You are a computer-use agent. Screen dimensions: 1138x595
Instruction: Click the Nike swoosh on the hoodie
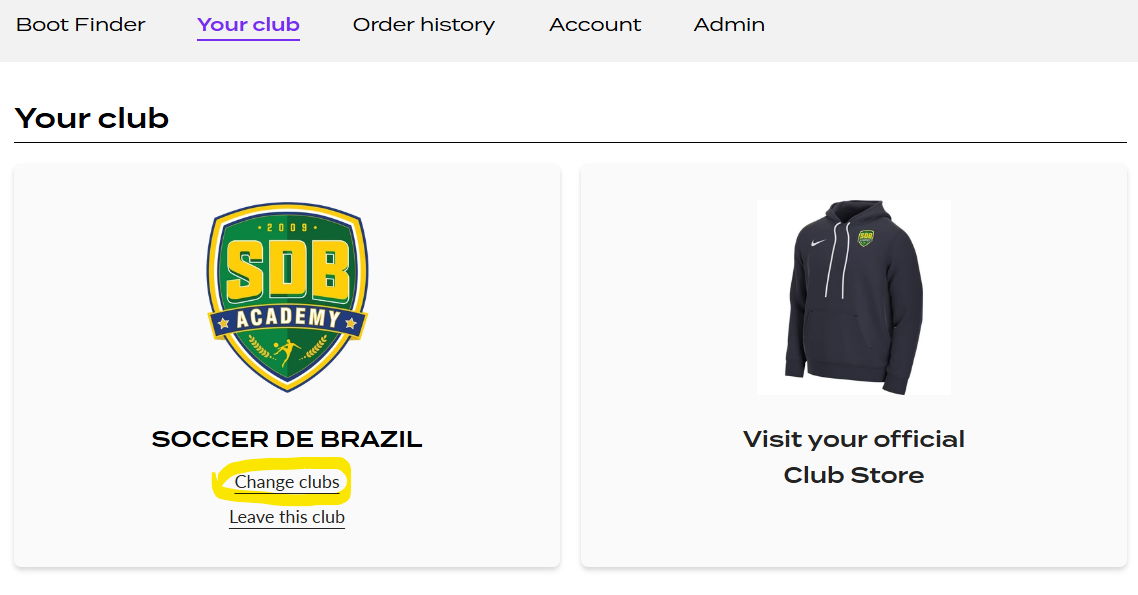[x=816, y=240]
